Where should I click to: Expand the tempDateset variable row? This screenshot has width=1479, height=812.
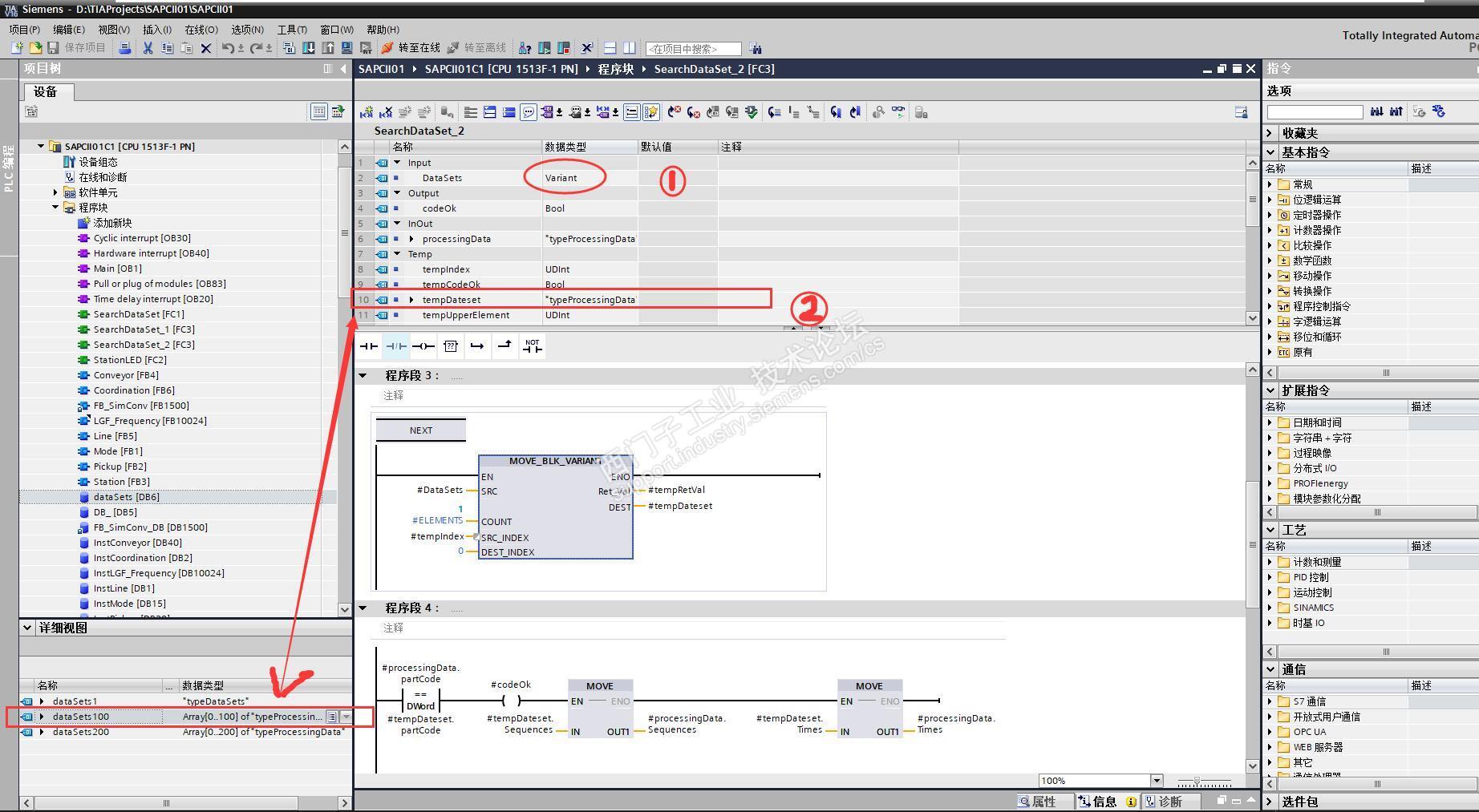pos(411,300)
